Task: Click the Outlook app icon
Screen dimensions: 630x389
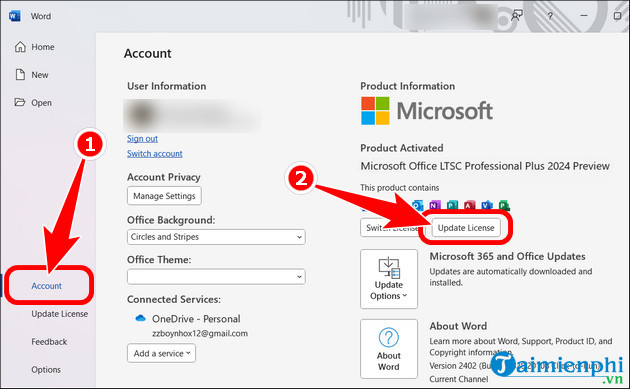Action: point(418,205)
